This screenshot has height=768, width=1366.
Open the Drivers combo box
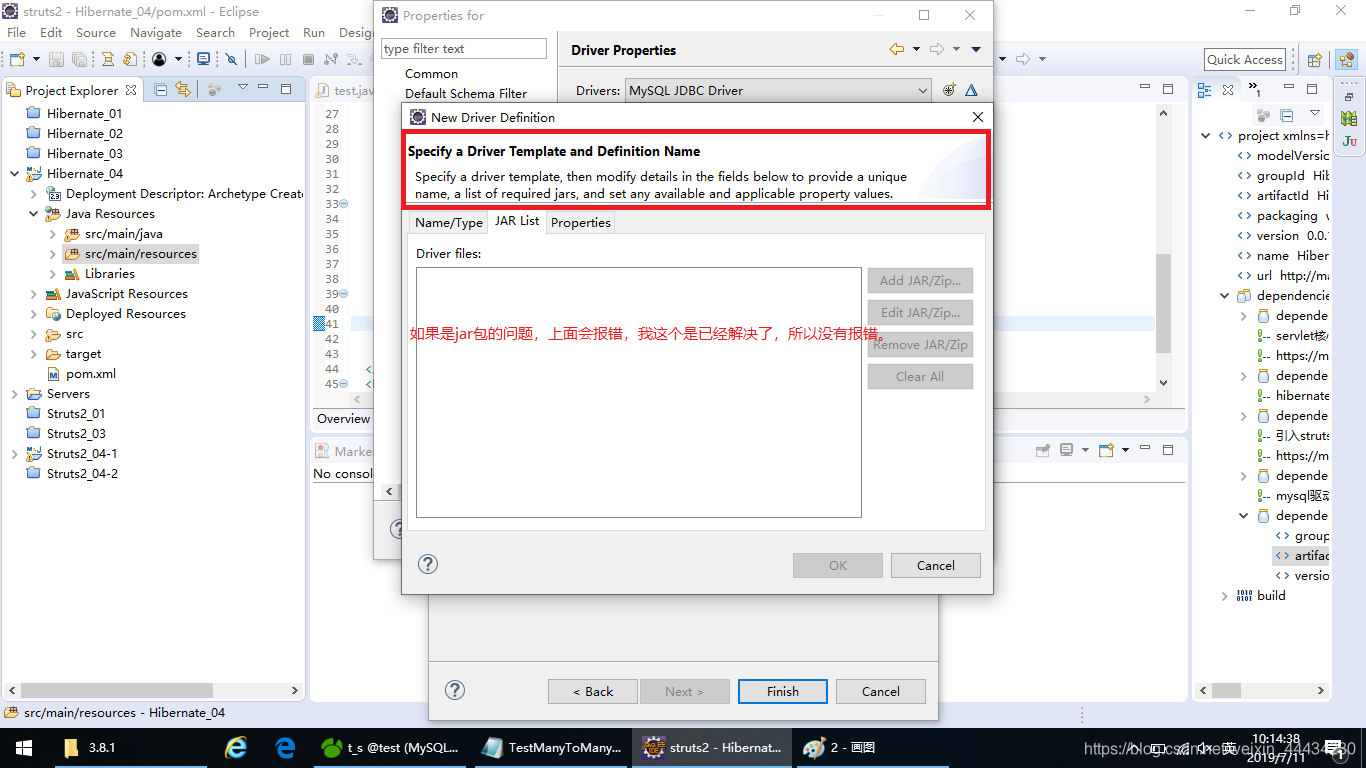tap(778, 90)
